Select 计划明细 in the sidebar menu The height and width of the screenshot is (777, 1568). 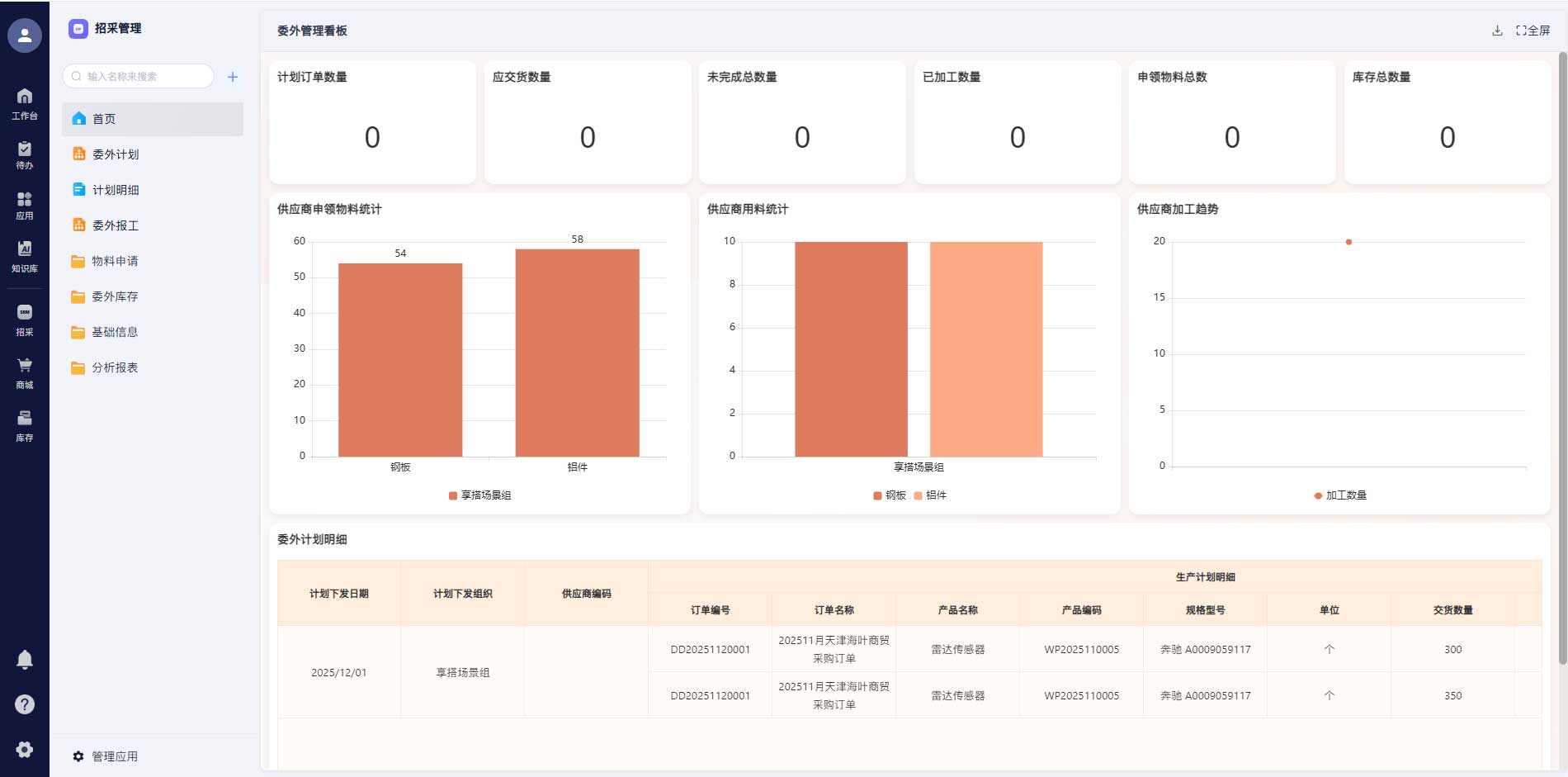tap(116, 190)
